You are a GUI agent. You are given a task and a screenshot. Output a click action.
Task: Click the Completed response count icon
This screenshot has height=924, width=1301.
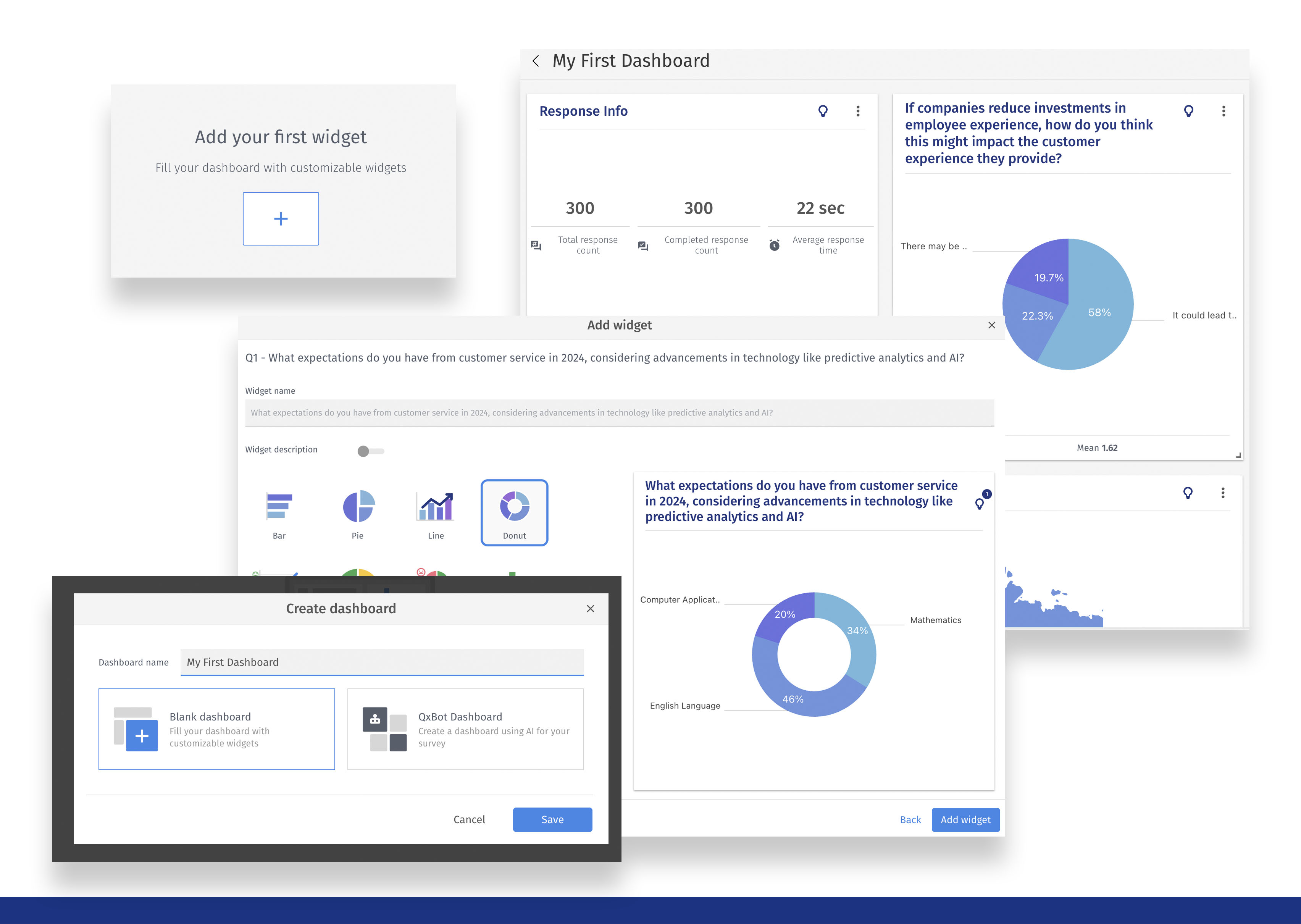643,246
